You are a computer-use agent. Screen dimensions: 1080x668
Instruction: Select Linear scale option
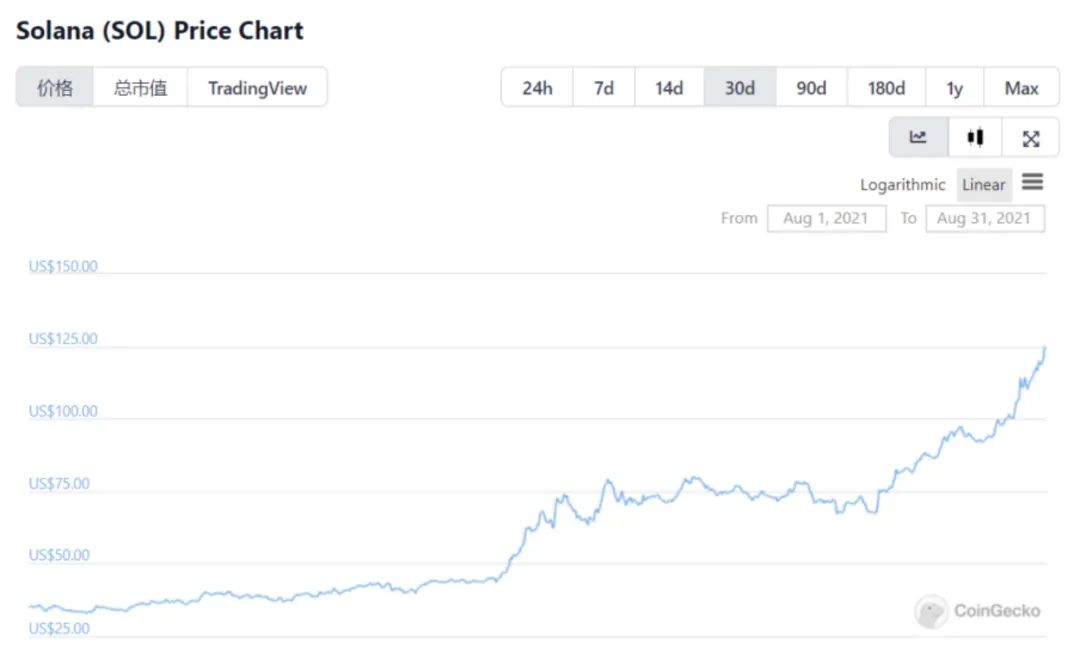(984, 185)
